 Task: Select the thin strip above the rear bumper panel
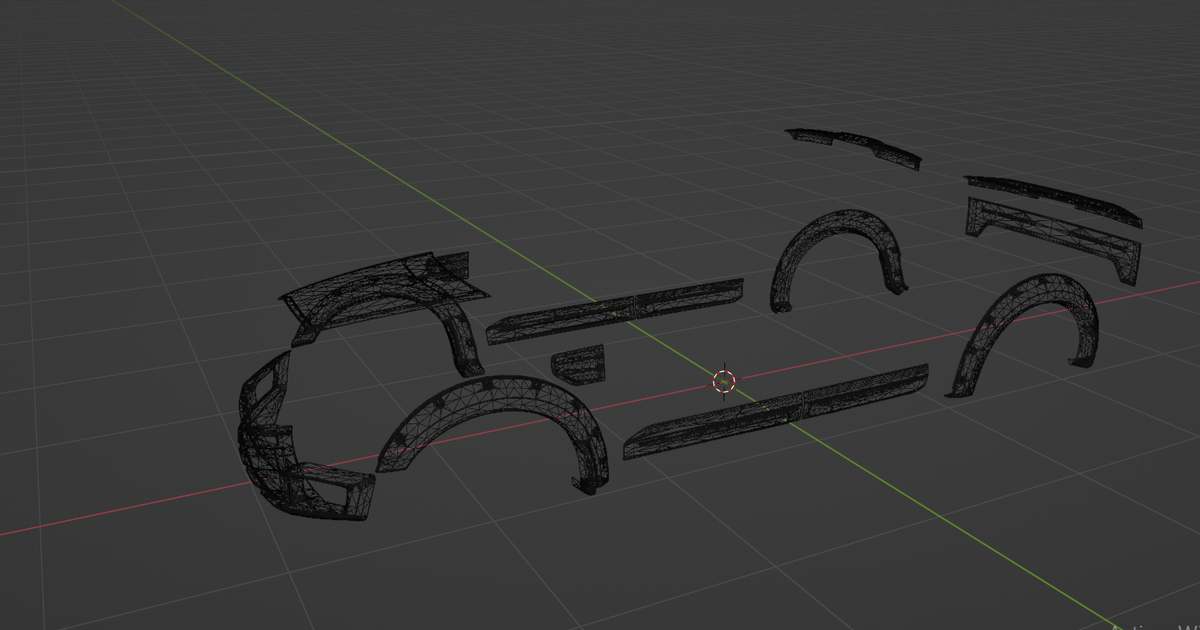(1050, 198)
